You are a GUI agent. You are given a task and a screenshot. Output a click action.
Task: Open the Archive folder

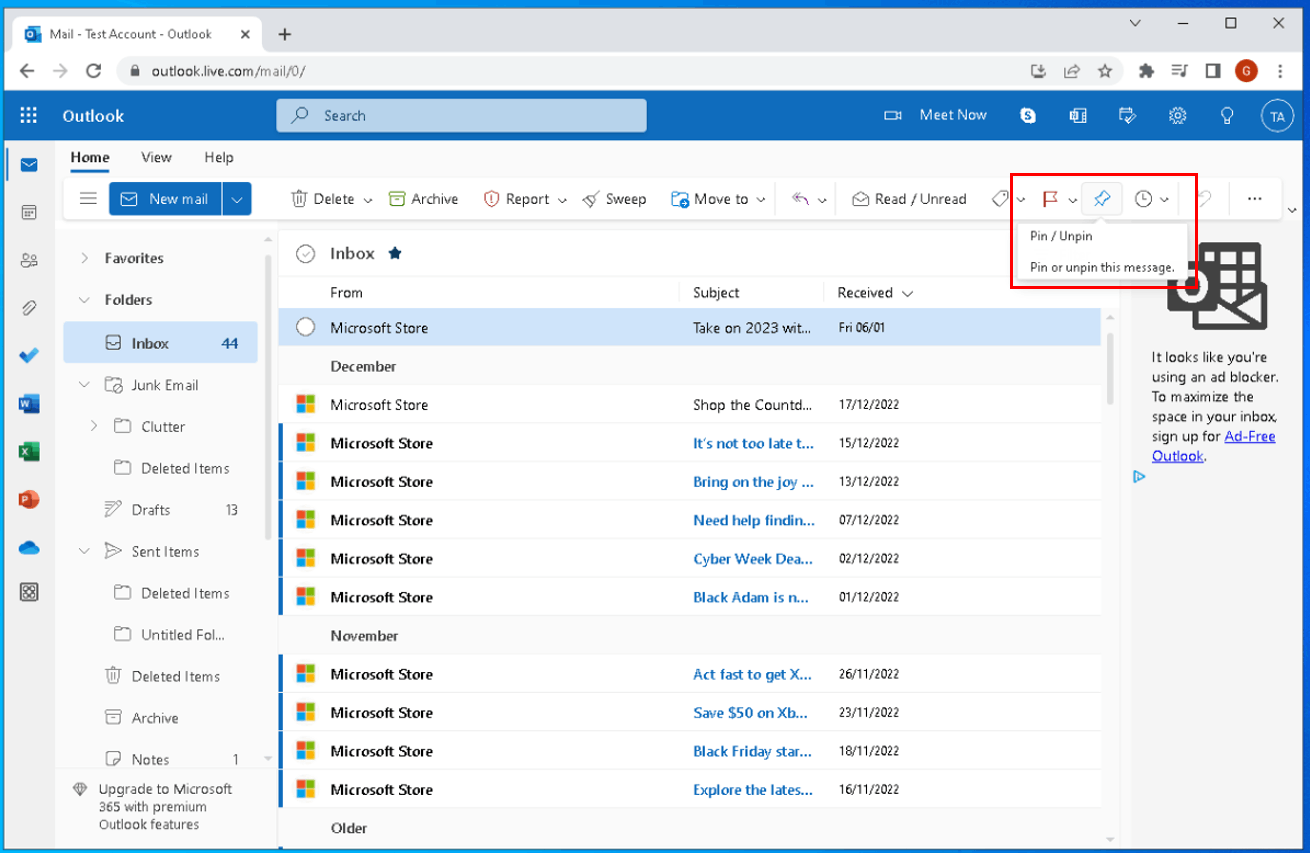pyautogui.click(x=160, y=718)
